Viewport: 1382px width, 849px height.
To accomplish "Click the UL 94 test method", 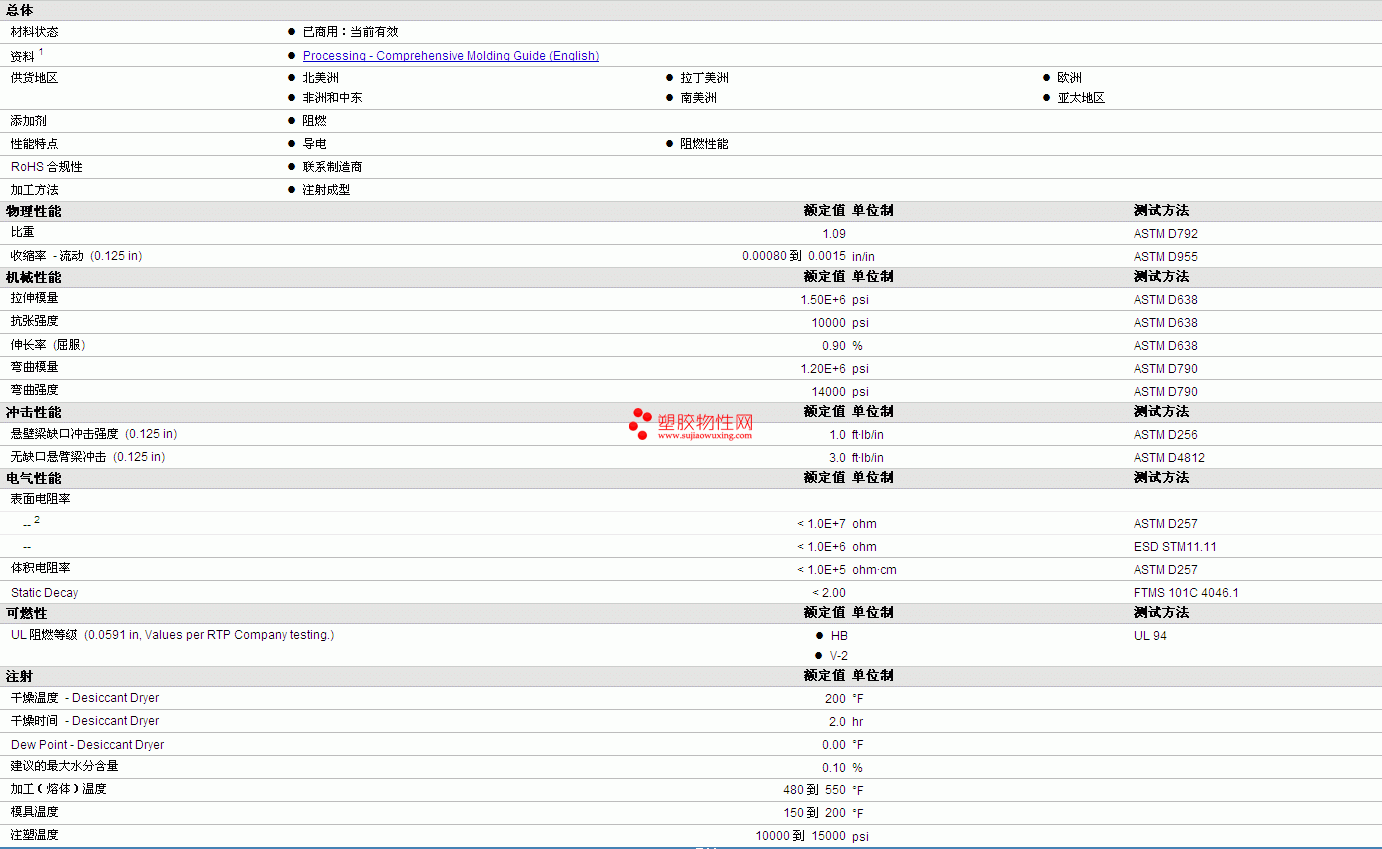I will pos(1150,636).
